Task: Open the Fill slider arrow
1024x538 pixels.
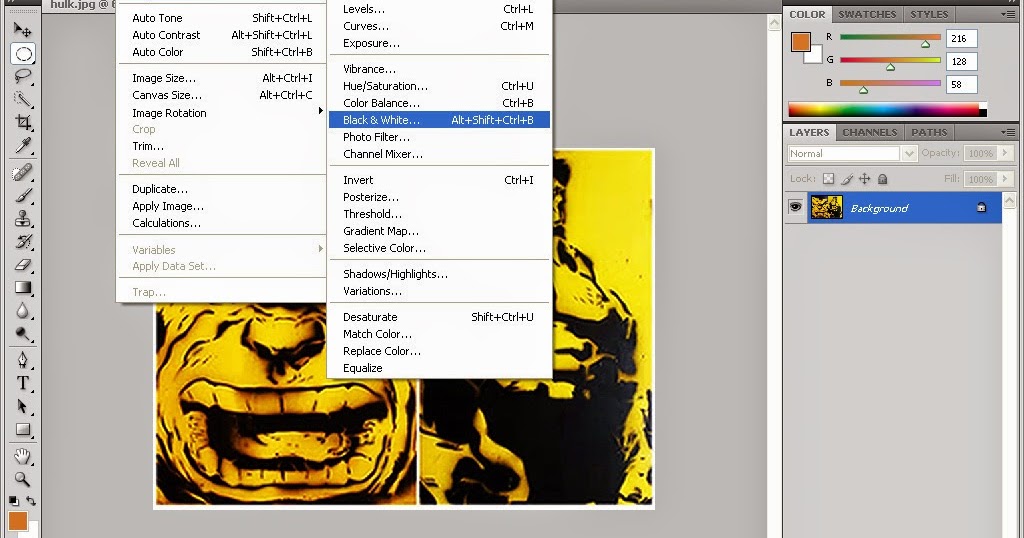Action: pyautogui.click(x=1006, y=179)
